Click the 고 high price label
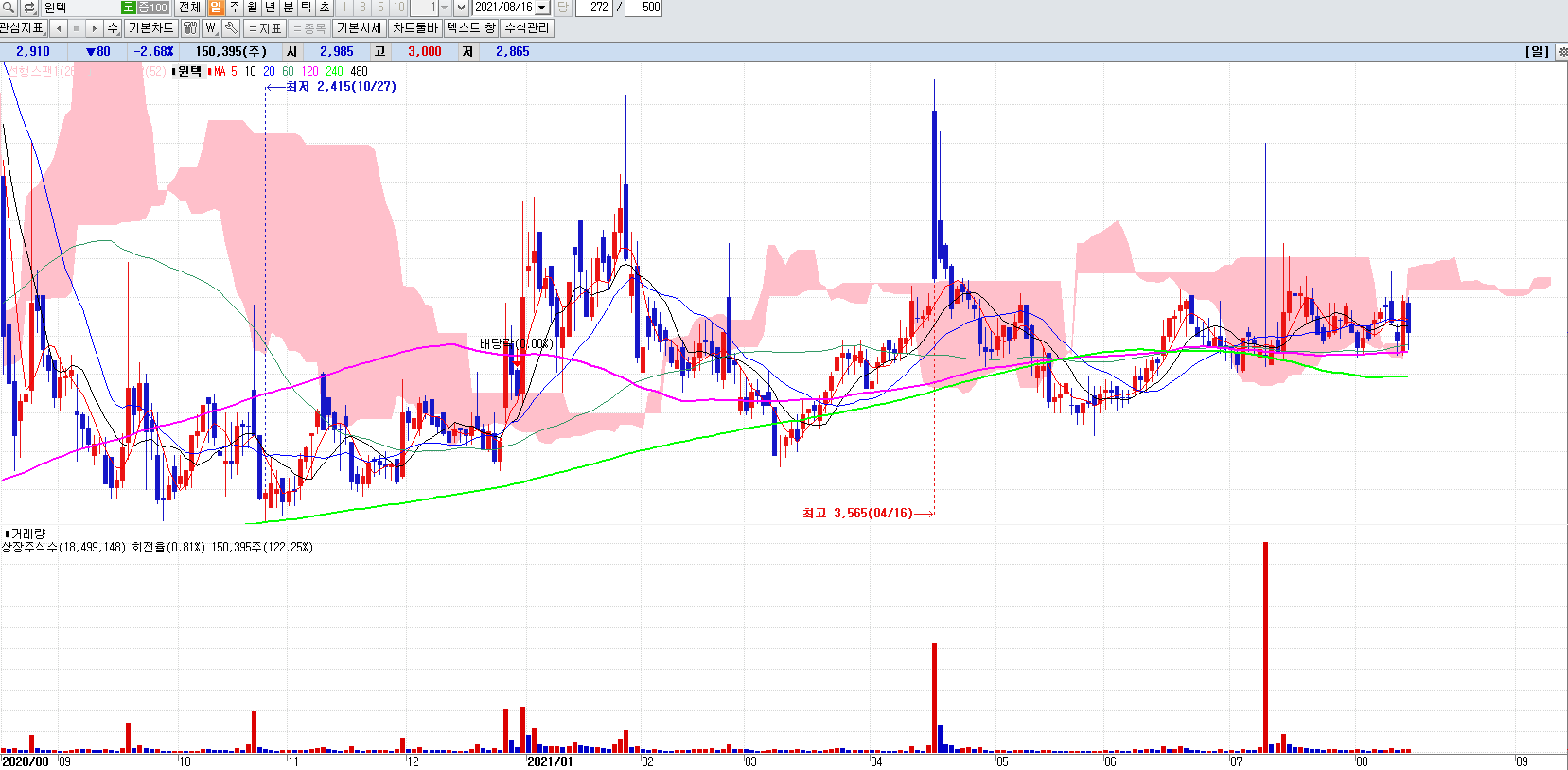The image size is (1568, 770). tap(379, 52)
